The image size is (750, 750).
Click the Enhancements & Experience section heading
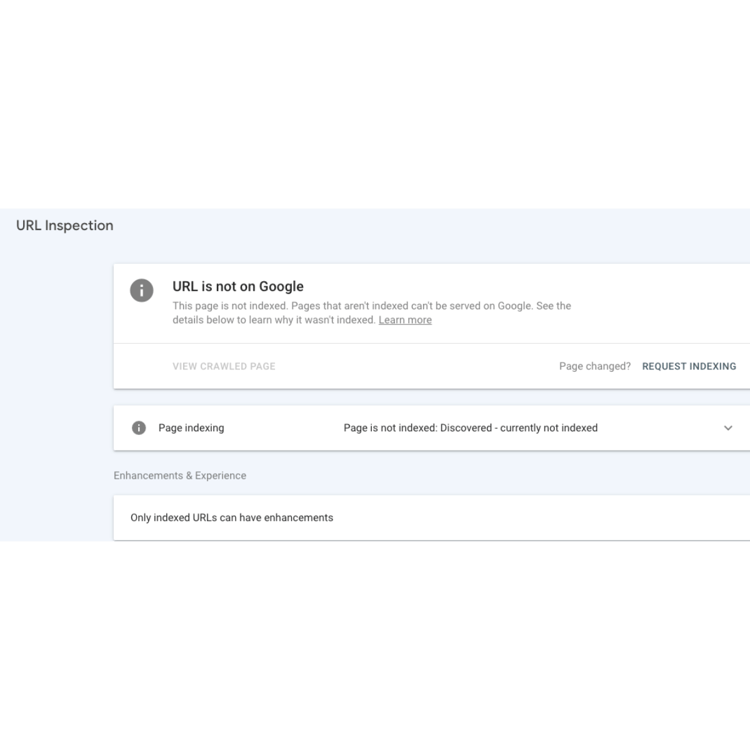(180, 476)
